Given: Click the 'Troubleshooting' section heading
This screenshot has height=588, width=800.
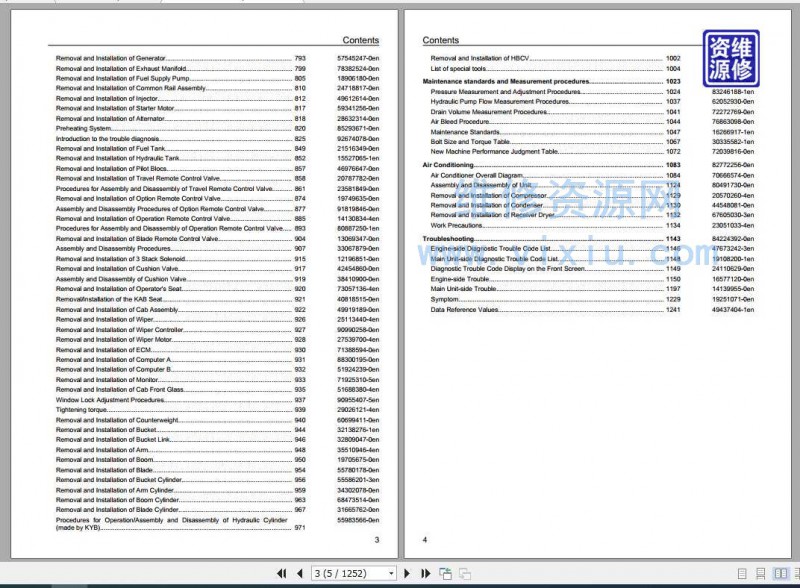Looking at the screenshot, I should pyautogui.click(x=448, y=239).
